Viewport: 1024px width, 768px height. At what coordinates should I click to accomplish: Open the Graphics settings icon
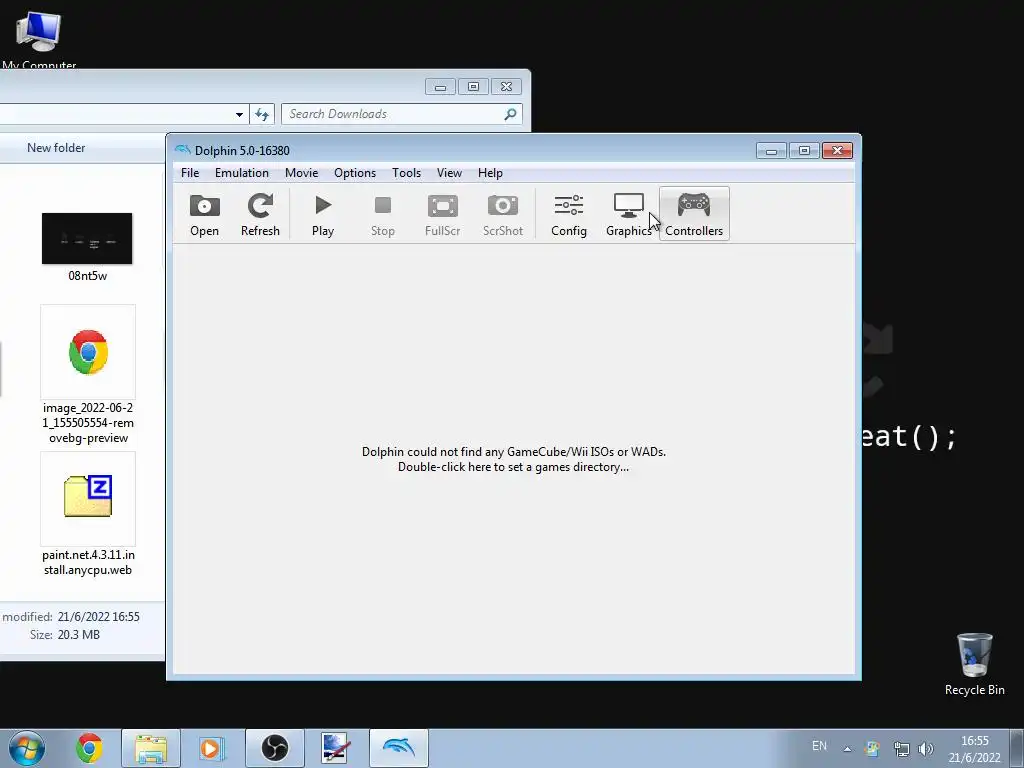coord(628,215)
